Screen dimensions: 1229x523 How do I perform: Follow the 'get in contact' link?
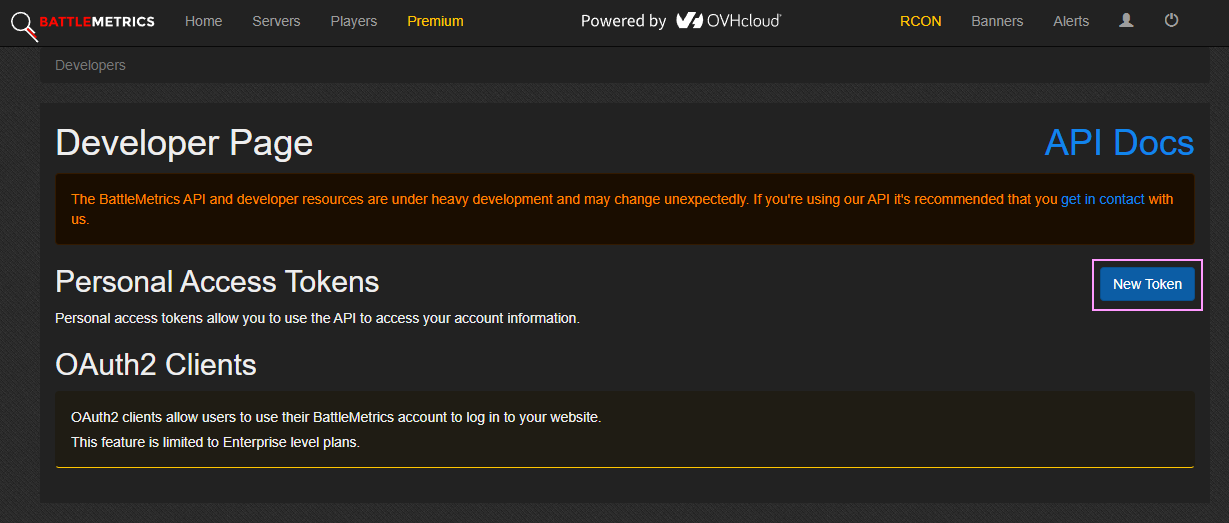tap(1103, 199)
